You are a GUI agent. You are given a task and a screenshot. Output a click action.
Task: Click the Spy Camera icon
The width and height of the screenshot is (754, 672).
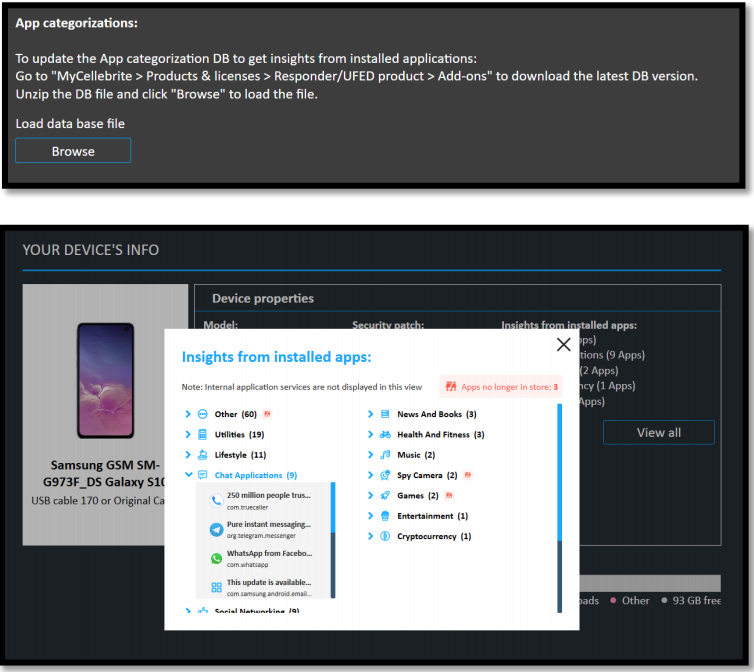(385, 475)
